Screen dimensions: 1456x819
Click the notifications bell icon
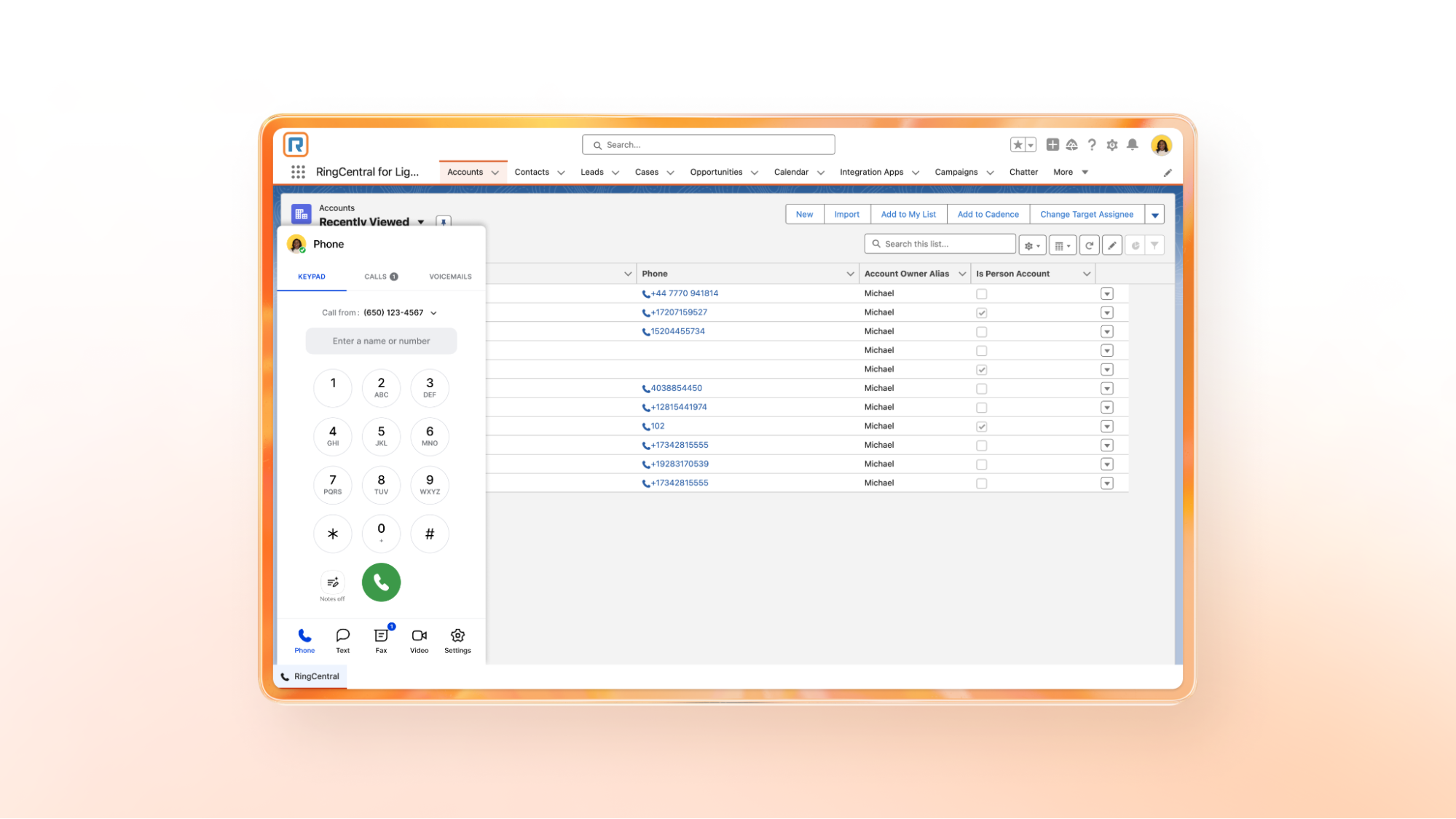coord(1132,145)
